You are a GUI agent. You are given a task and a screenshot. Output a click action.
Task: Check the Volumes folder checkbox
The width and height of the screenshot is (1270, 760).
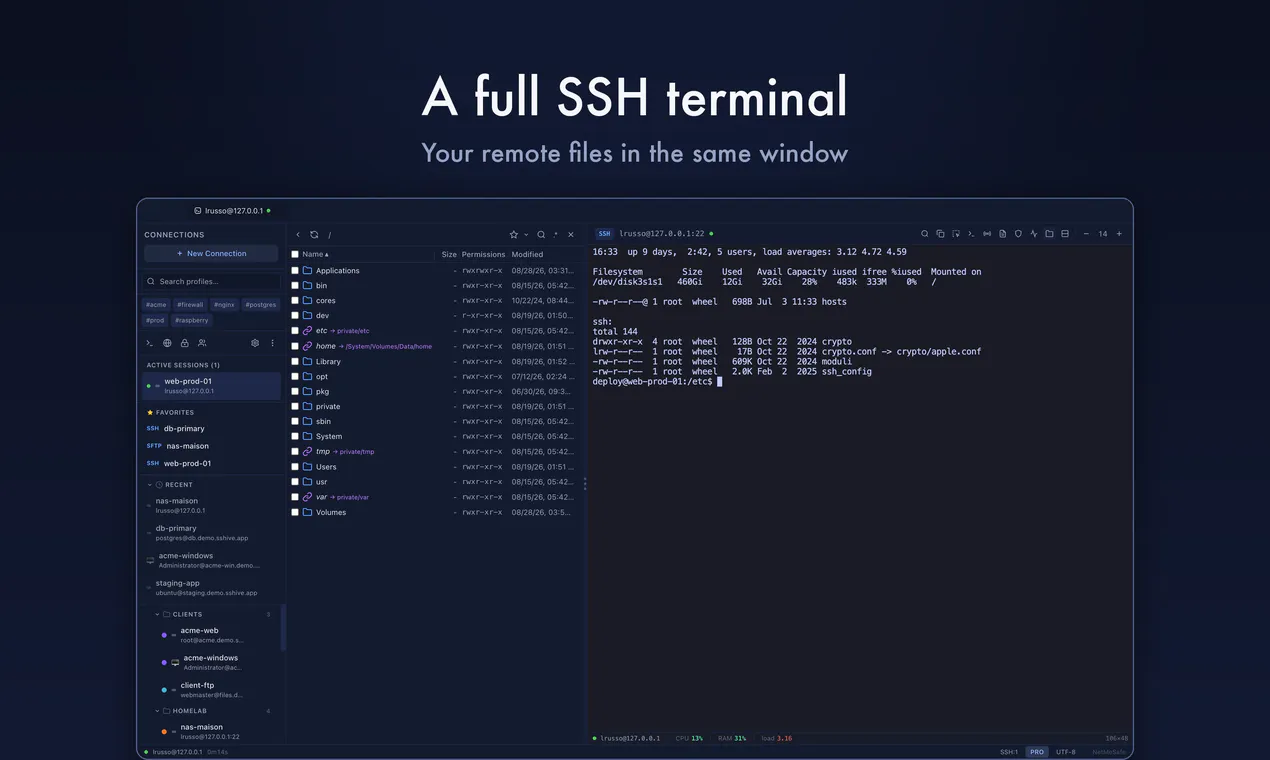pos(295,512)
